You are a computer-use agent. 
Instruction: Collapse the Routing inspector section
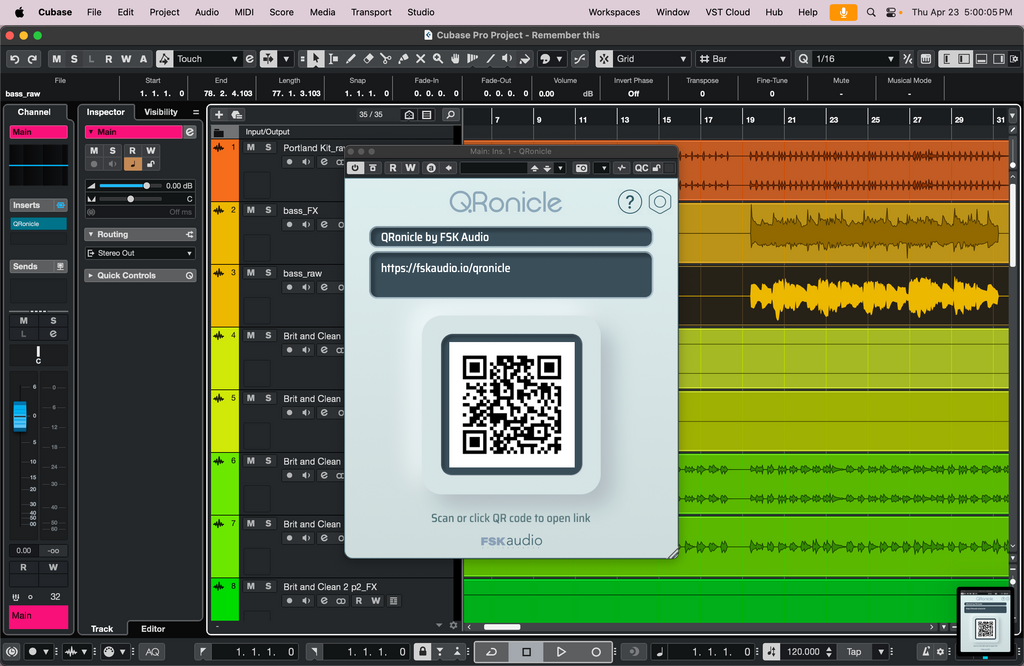(91, 234)
